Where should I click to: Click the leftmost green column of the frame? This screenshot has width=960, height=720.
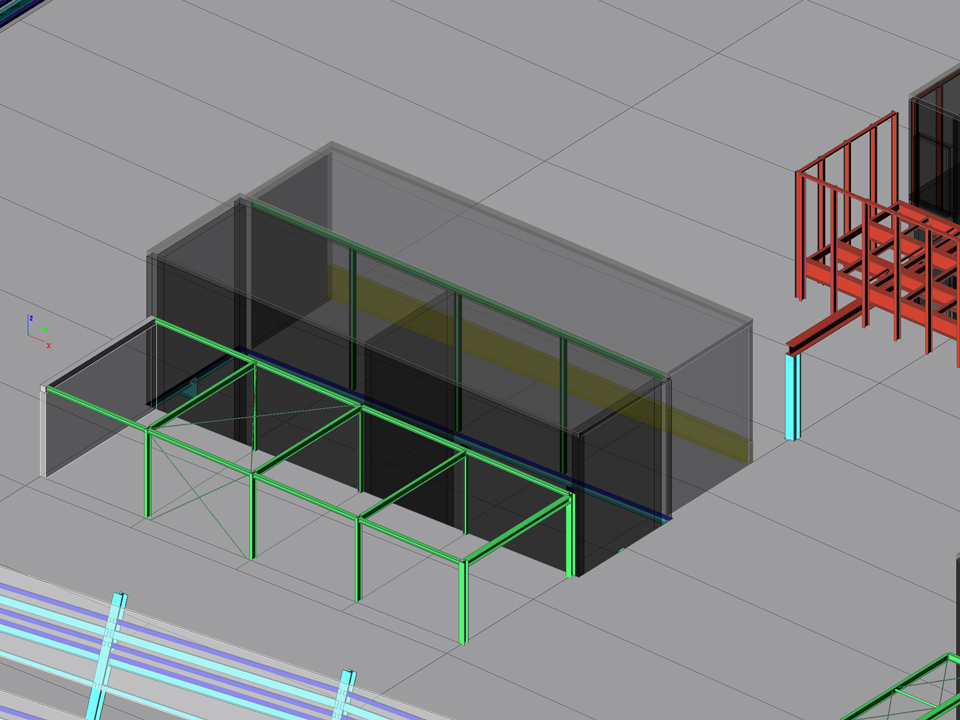148,474
